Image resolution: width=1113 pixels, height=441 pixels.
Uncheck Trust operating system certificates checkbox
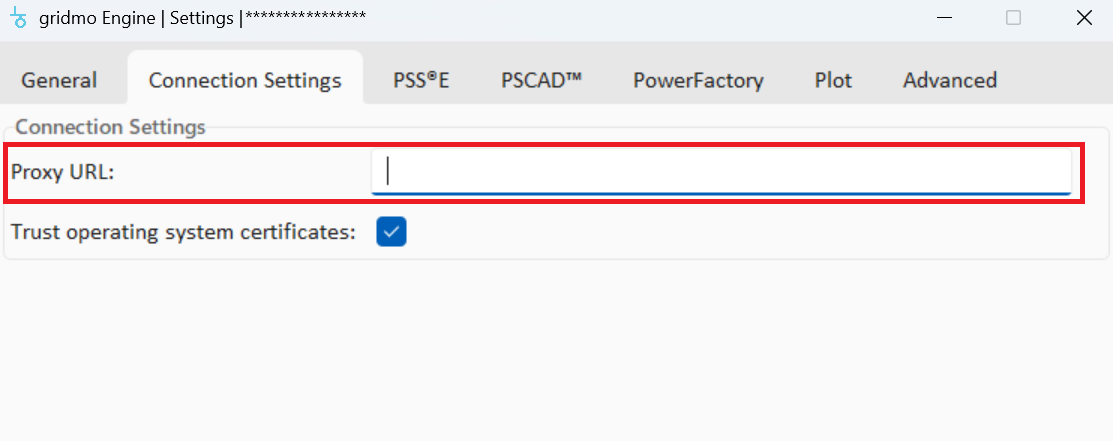(x=391, y=232)
